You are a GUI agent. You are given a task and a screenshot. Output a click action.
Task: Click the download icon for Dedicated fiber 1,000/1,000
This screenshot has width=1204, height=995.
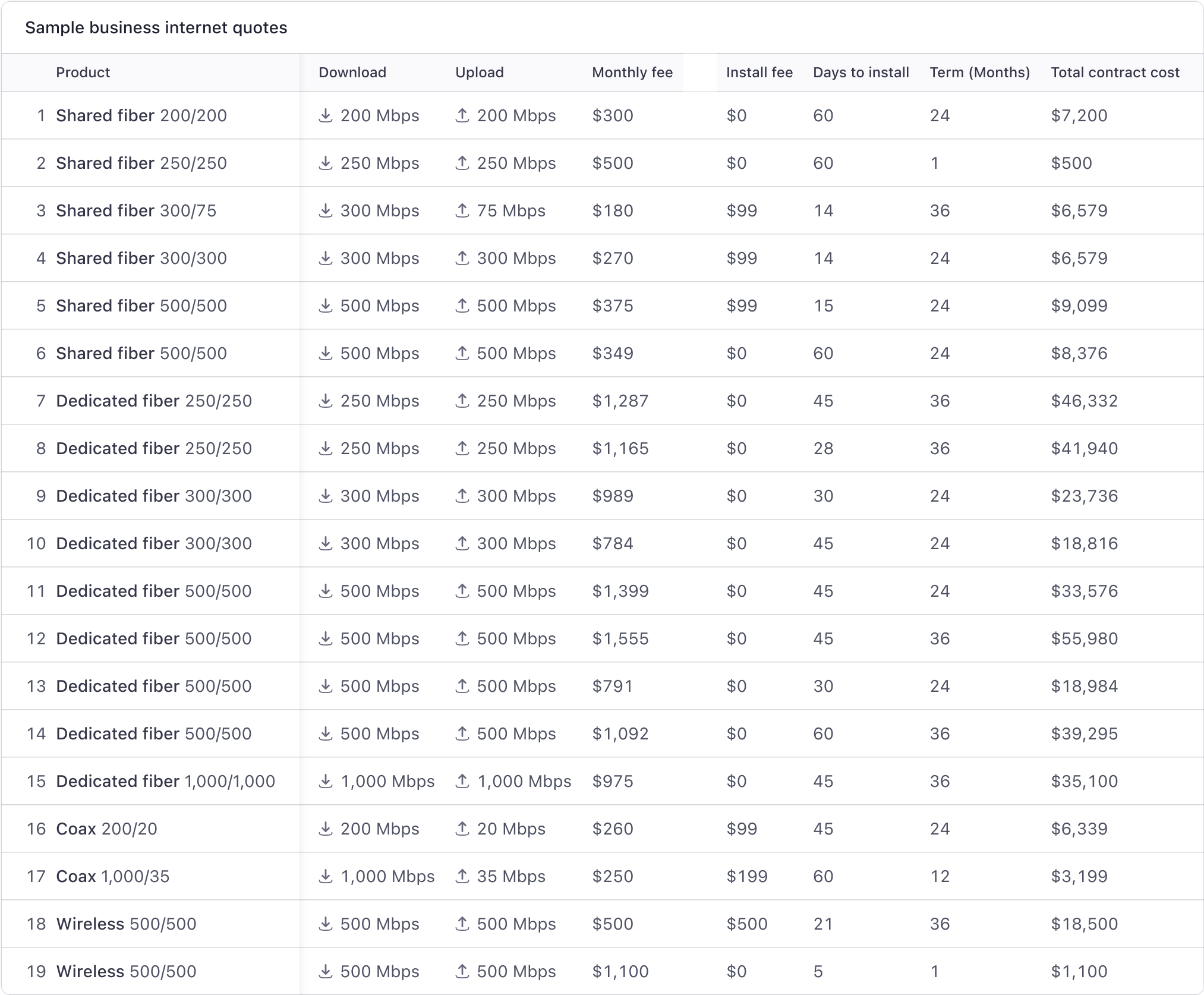click(x=327, y=781)
